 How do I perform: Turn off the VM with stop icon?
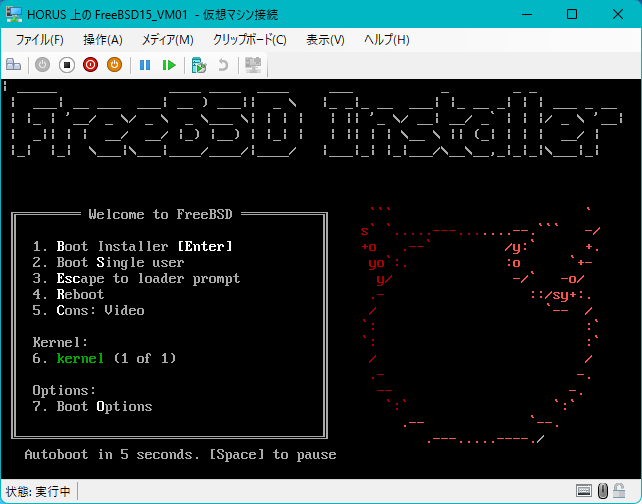(66, 65)
